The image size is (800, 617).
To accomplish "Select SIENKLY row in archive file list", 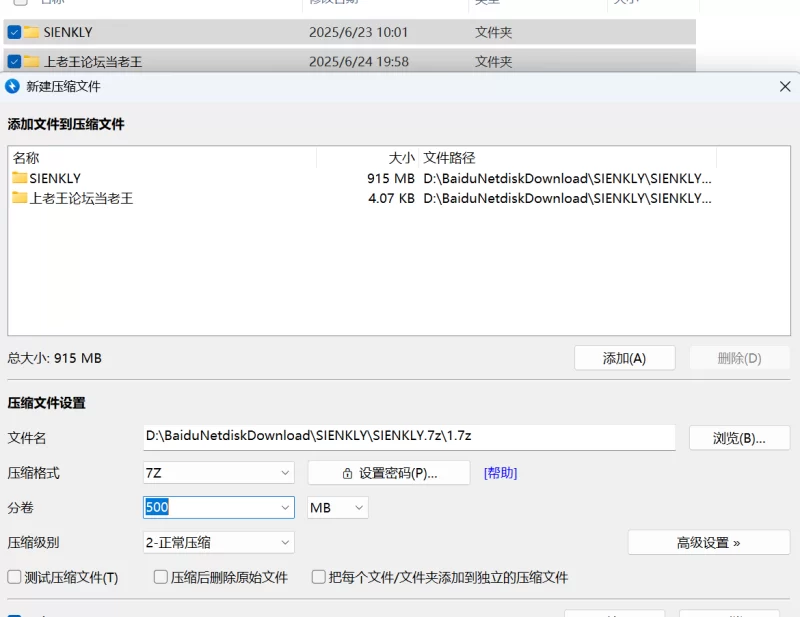I will [362, 178].
